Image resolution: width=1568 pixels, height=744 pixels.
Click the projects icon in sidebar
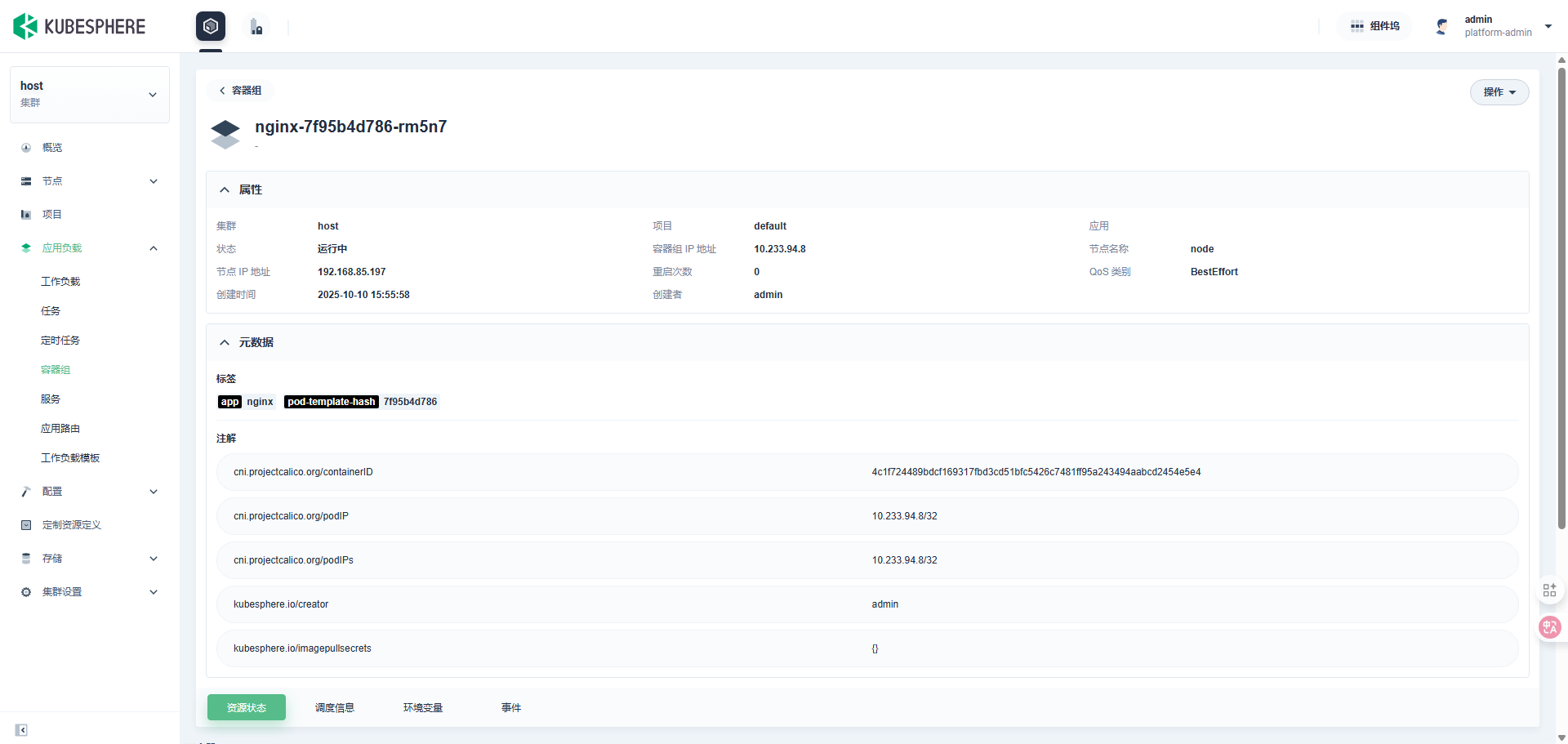[26, 215]
